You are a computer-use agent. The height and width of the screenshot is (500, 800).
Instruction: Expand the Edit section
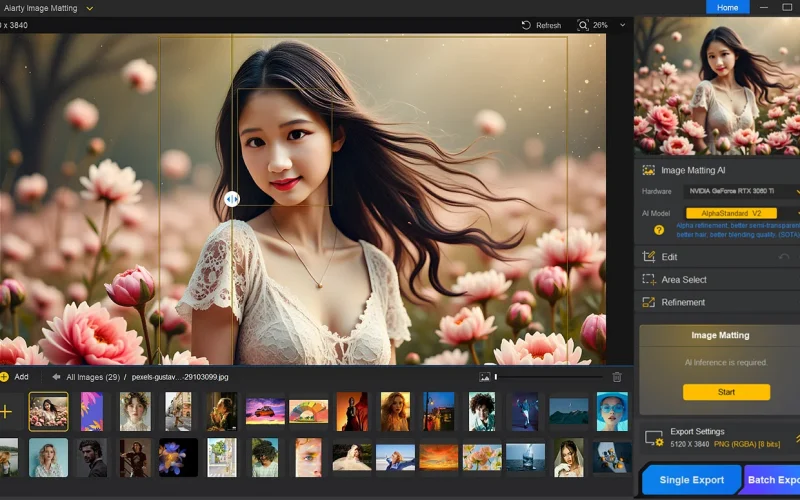coord(669,257)
